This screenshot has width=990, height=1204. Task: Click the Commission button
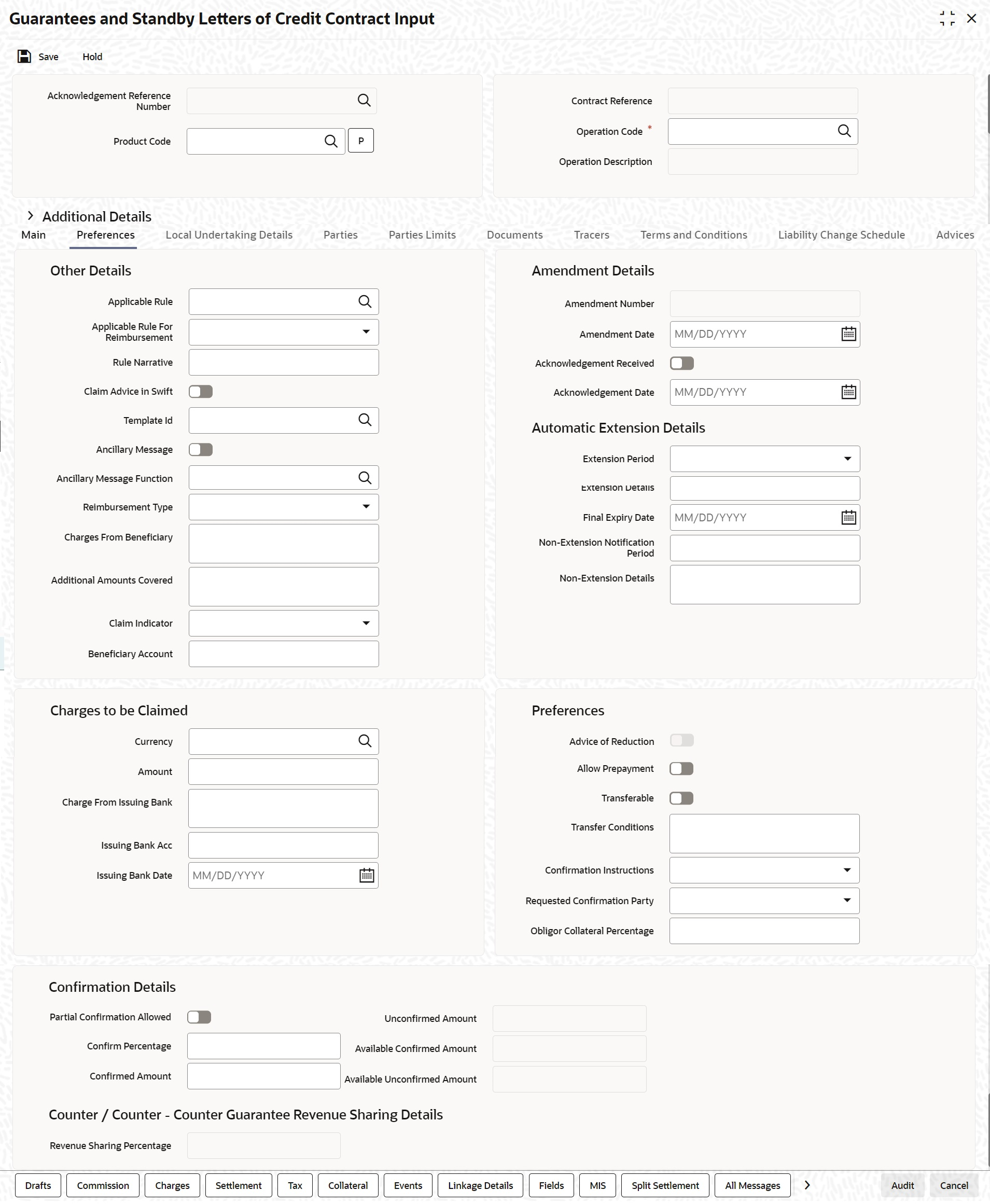[103, 1185]
